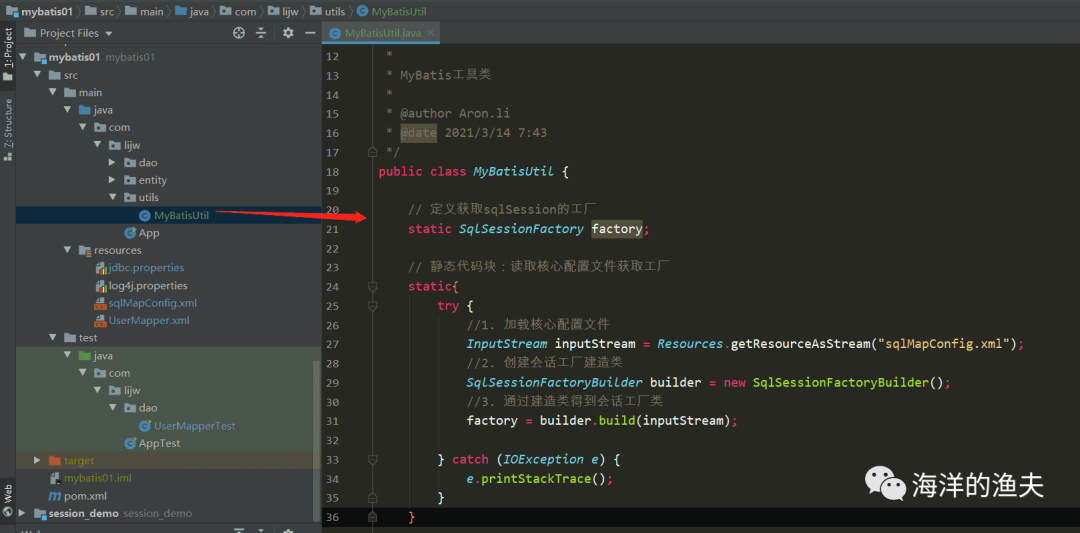This screenshot has width=1080, height=533.
Task: Collapse the mybatis01 module node
Action: [x=23, y=57]
